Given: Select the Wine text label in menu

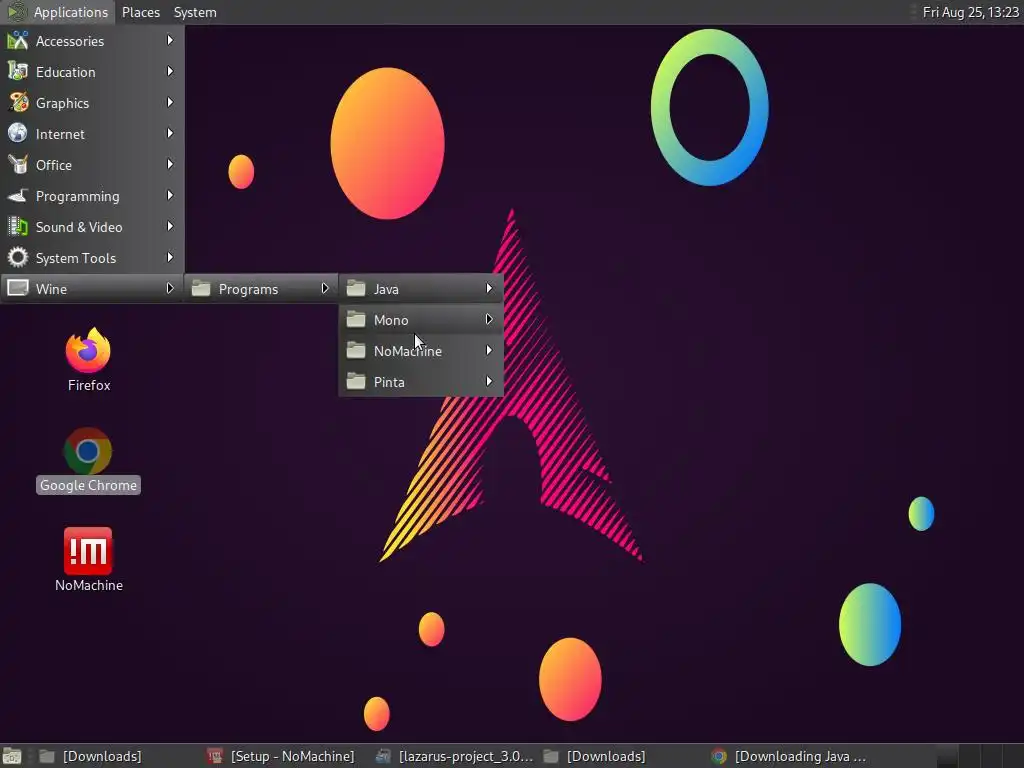Looking at the screenshot, I should [x=52, y=289].
